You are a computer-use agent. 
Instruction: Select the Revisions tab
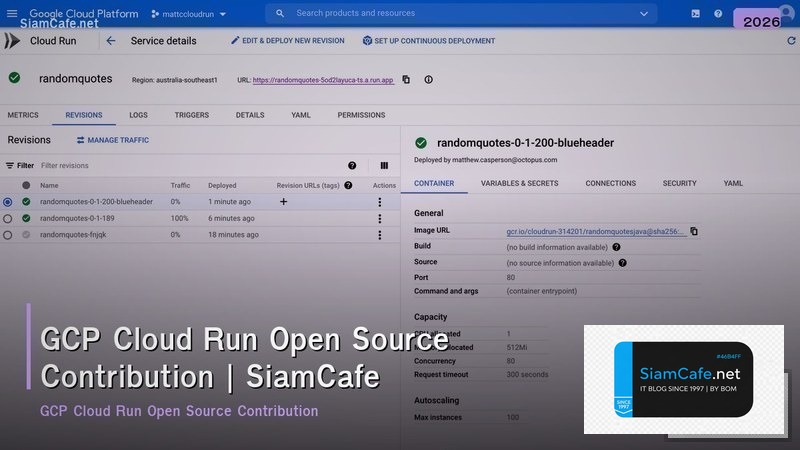[x=84, y=115]
